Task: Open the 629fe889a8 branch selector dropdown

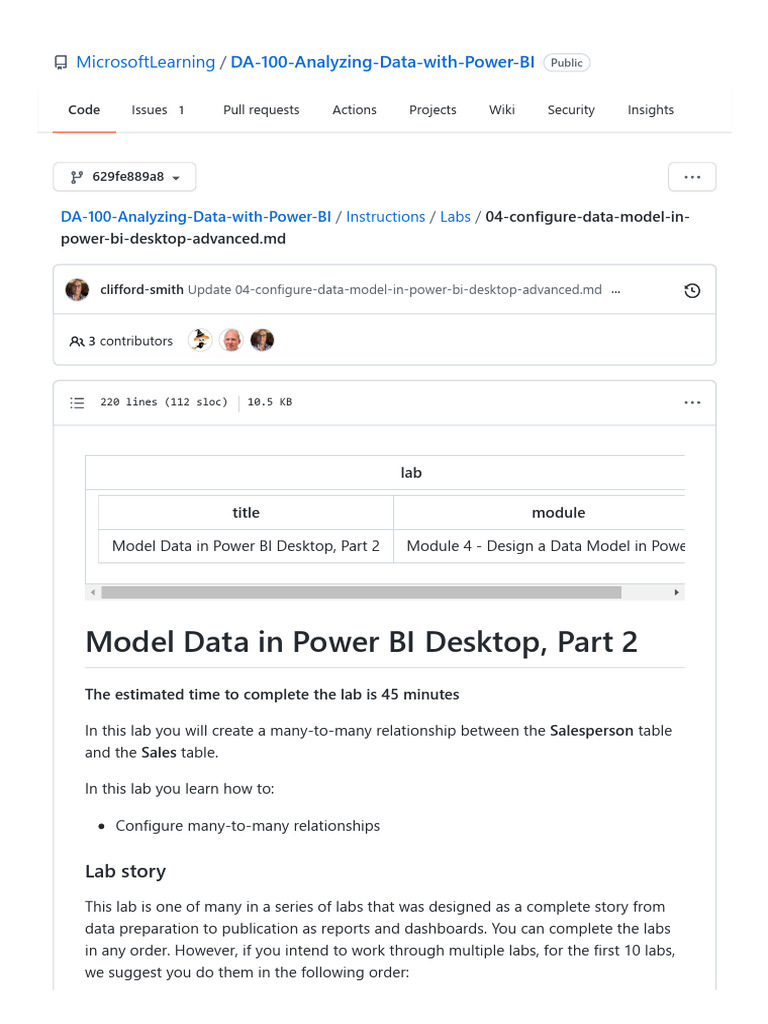Action: point(124,177)
